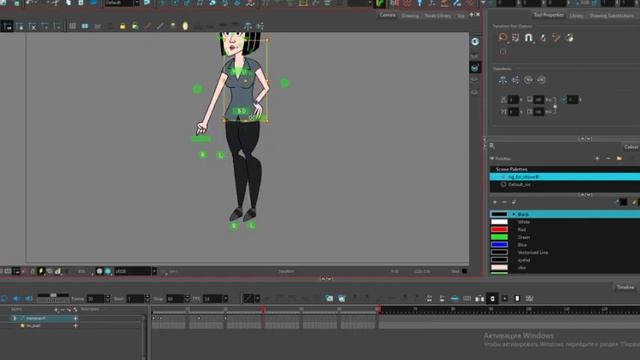Click the plus button on second timeline layer
This screenshot has width=640, height=360.
76,325
